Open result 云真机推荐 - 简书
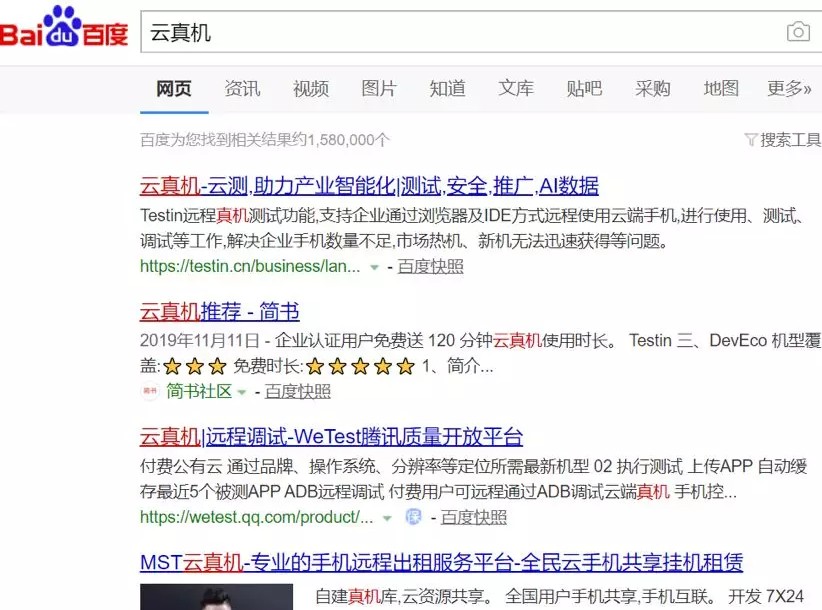This screenshot has width=822, height=610. coord(219,312)
